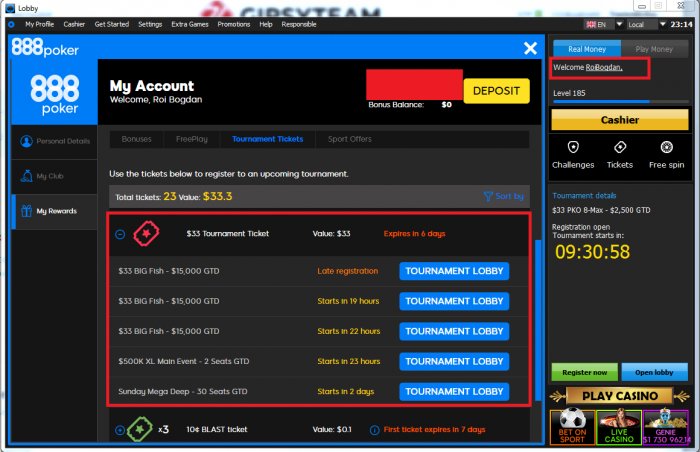
Task: Click the yellow DEPOSIT button
Action: click(x=496, y=91)
